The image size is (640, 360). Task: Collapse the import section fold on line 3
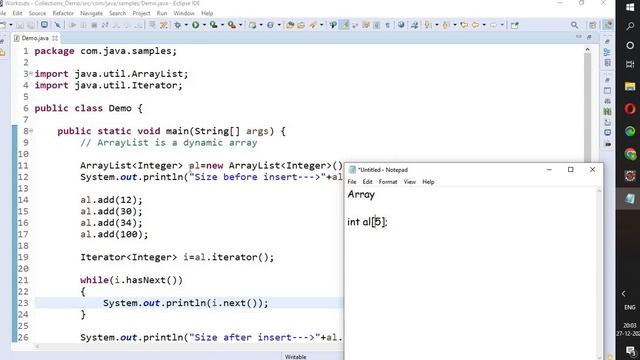pyautogui.click(x=31, y=73)
